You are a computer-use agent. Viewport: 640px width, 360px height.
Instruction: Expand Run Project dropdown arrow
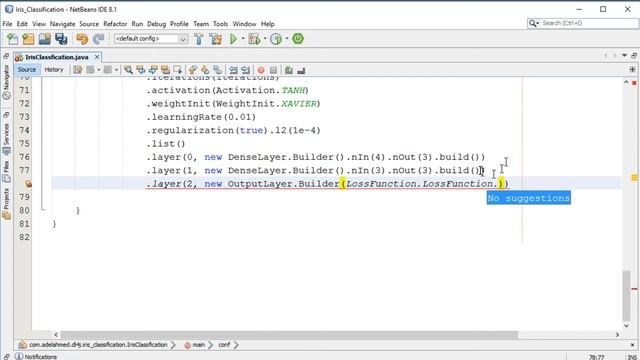coord(243,39)
